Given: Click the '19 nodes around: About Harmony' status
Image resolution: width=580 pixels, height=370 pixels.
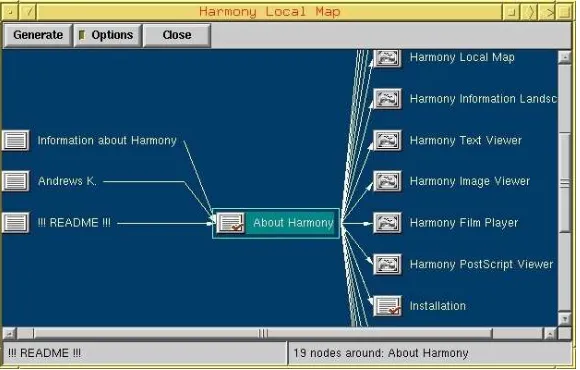Looking at the screenshot, I should 381,353.
